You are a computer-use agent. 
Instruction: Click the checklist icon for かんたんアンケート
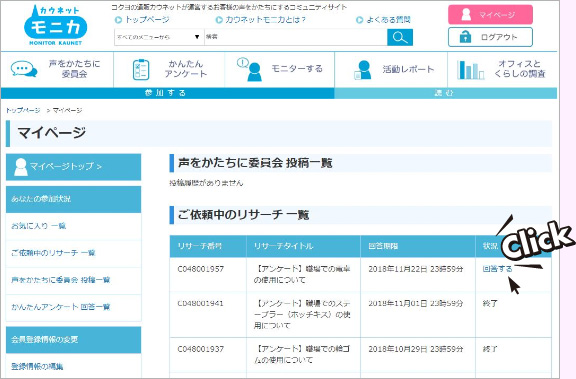[141, 69]
